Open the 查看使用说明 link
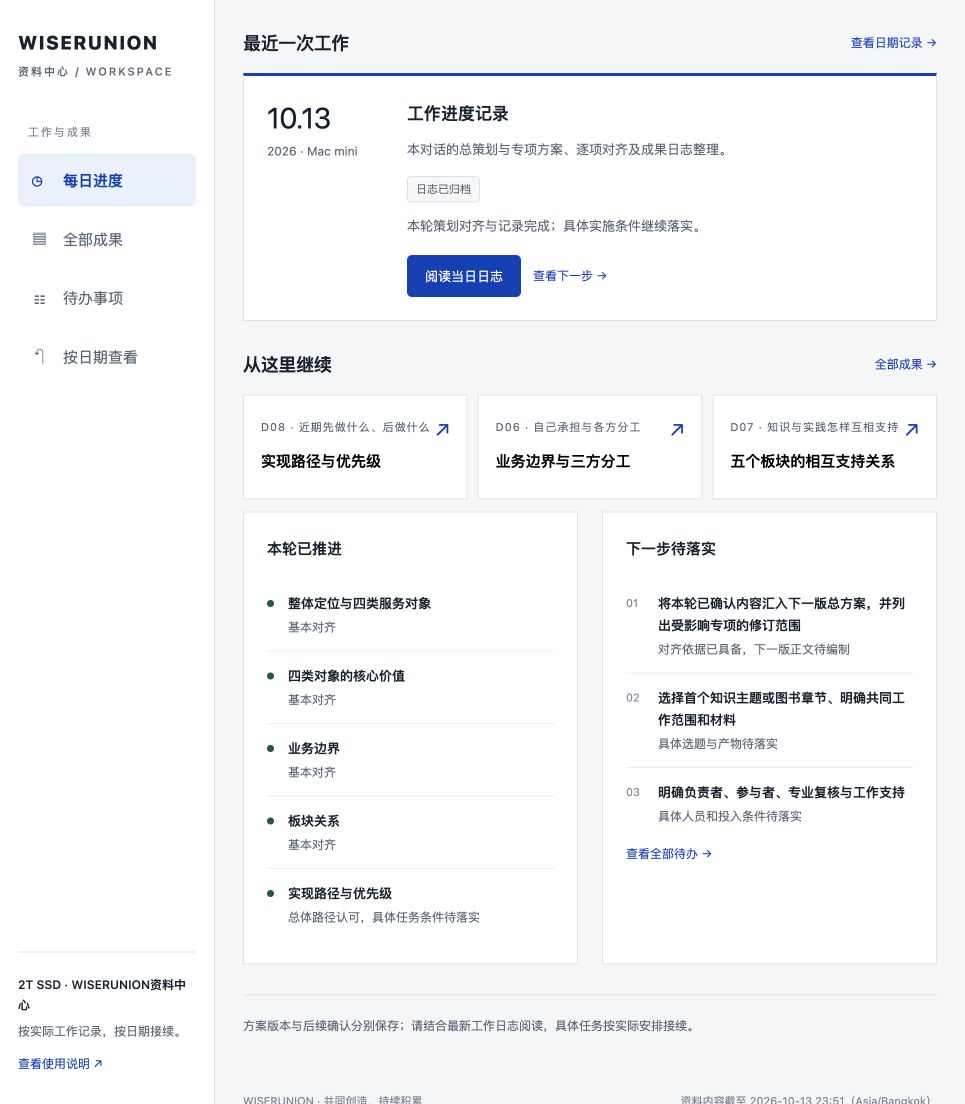965x1104 pixels. (61, 1063)
